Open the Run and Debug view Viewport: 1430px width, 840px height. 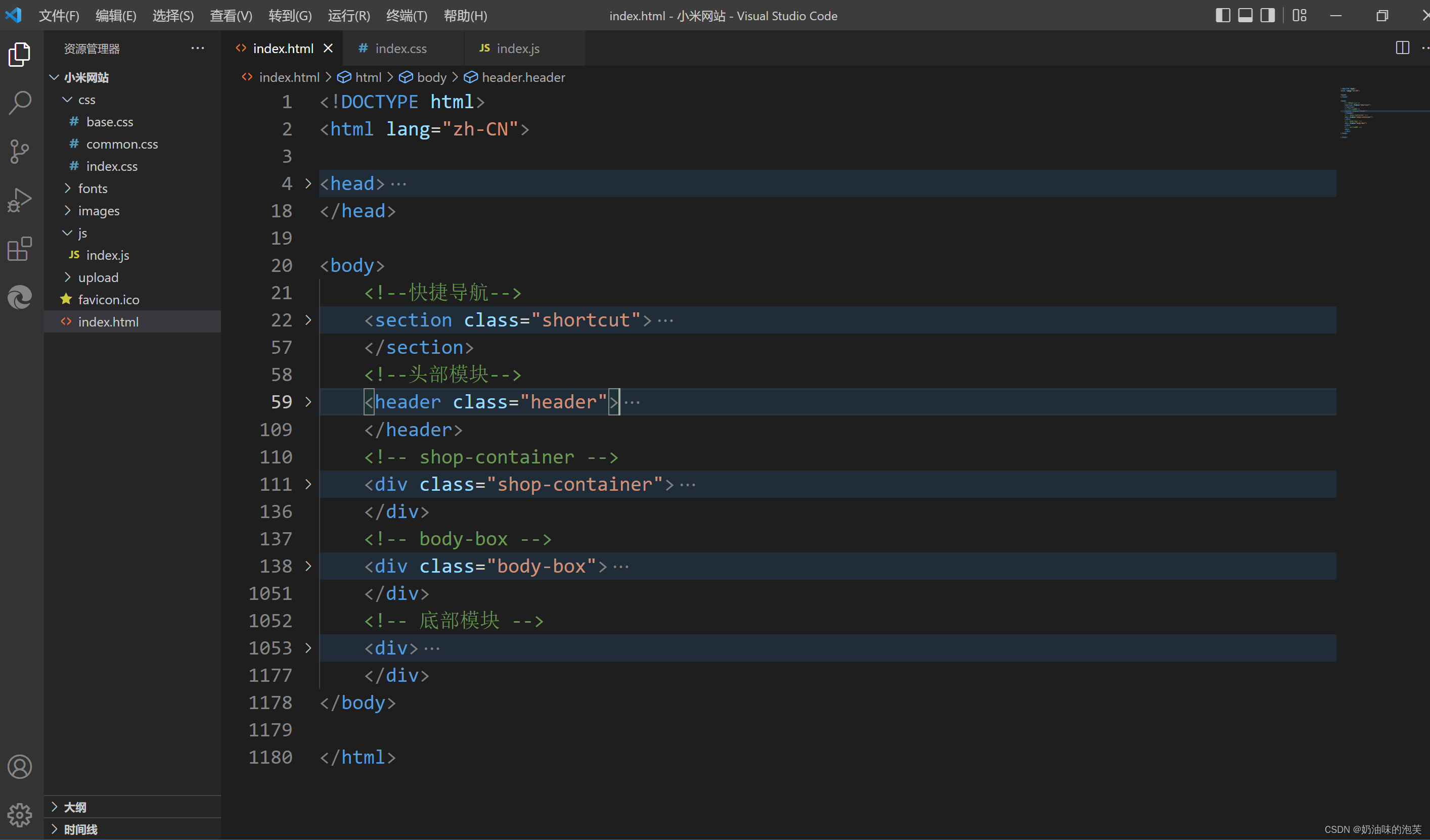click(20, 200)
